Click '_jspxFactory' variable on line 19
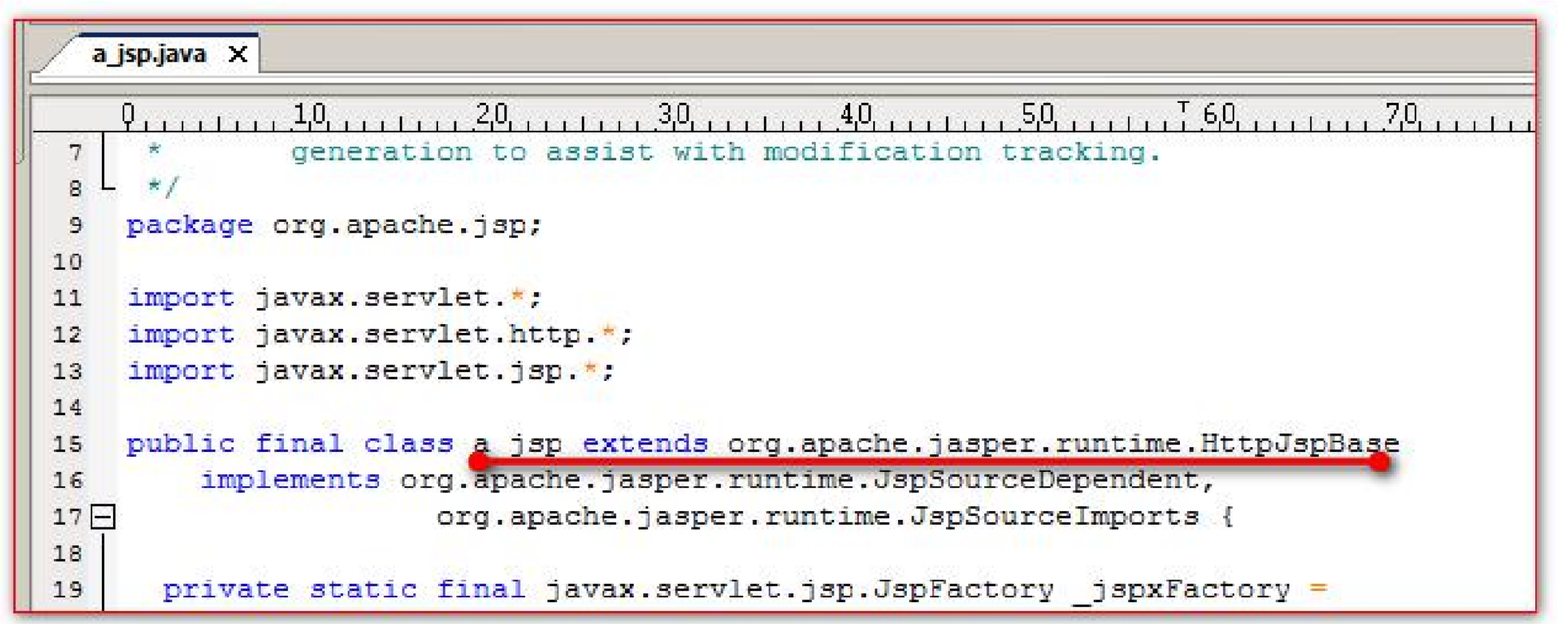 [1182, 589]
